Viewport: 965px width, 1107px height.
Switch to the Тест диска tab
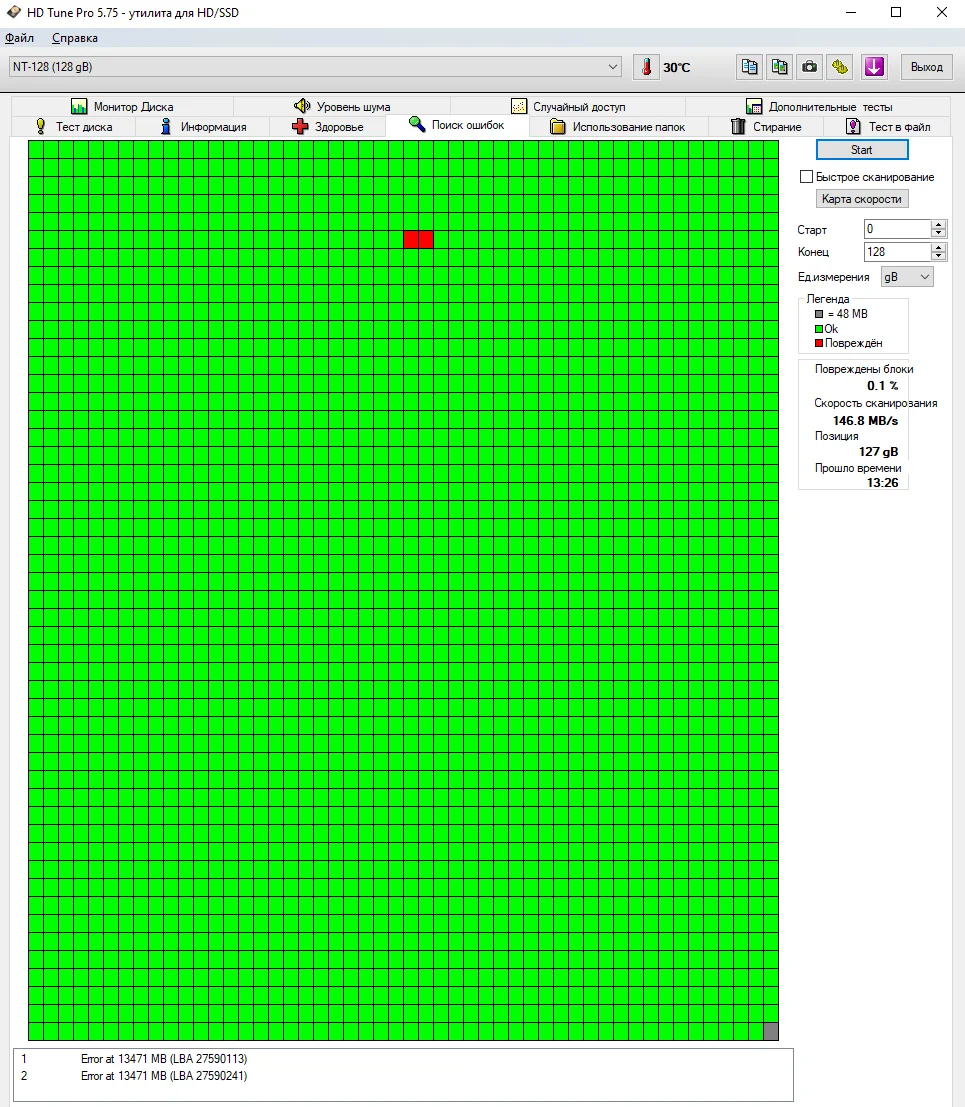(73, 126)
